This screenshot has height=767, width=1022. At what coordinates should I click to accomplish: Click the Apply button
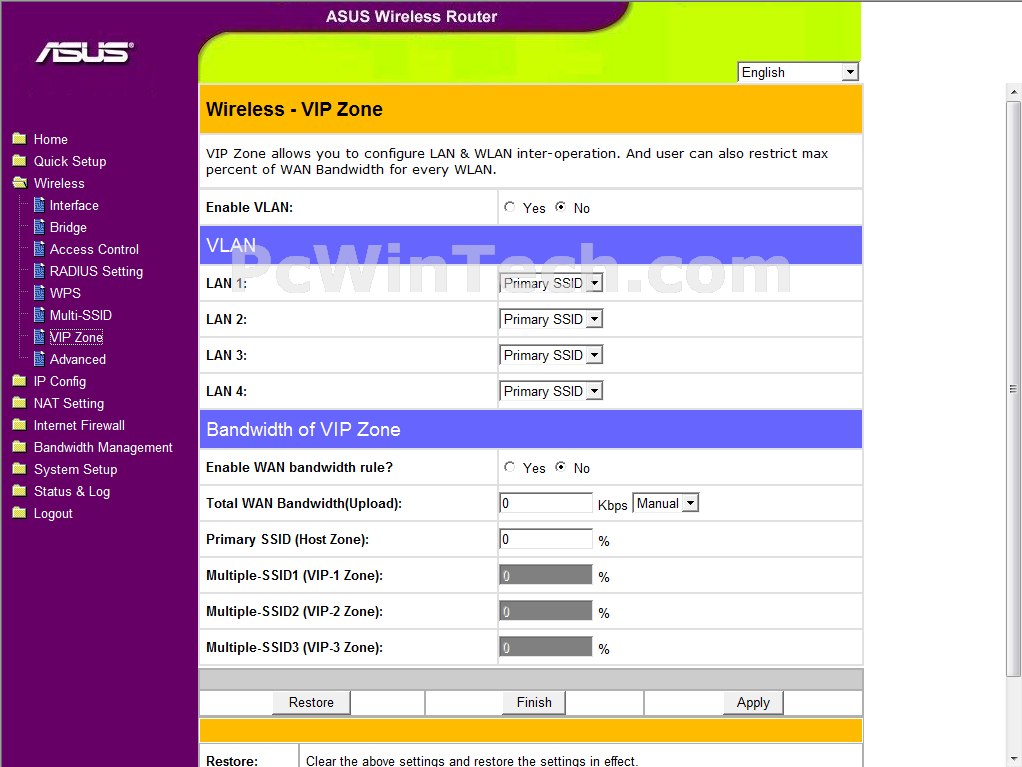coord(753,702)
